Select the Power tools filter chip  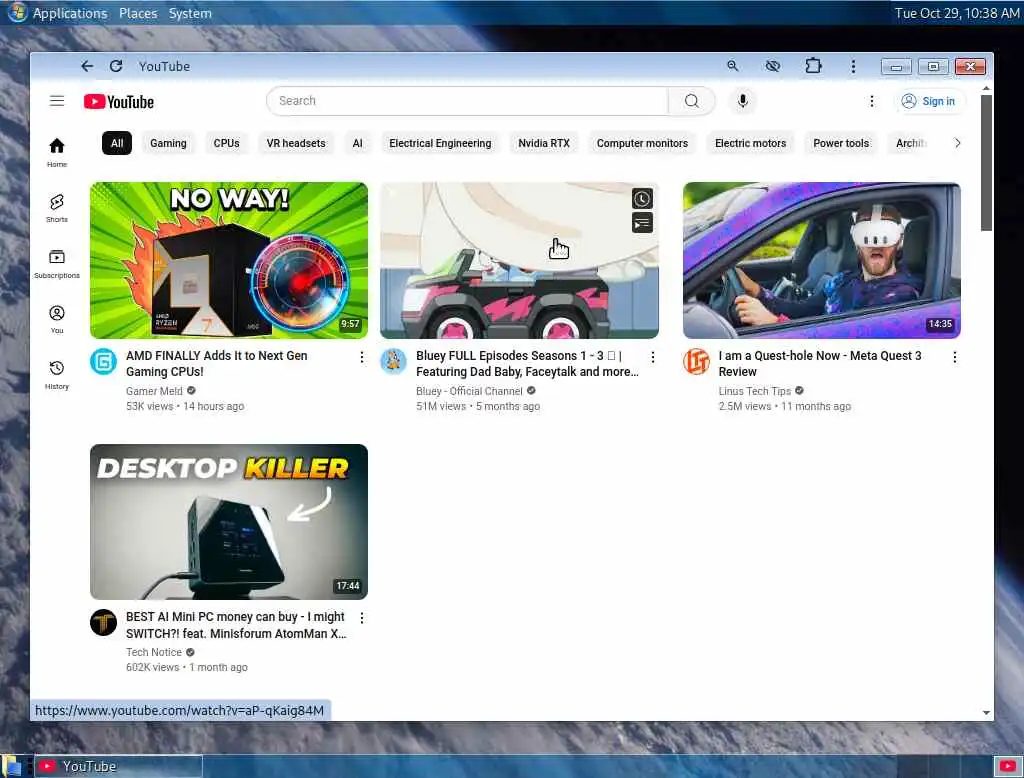[841, 143]
